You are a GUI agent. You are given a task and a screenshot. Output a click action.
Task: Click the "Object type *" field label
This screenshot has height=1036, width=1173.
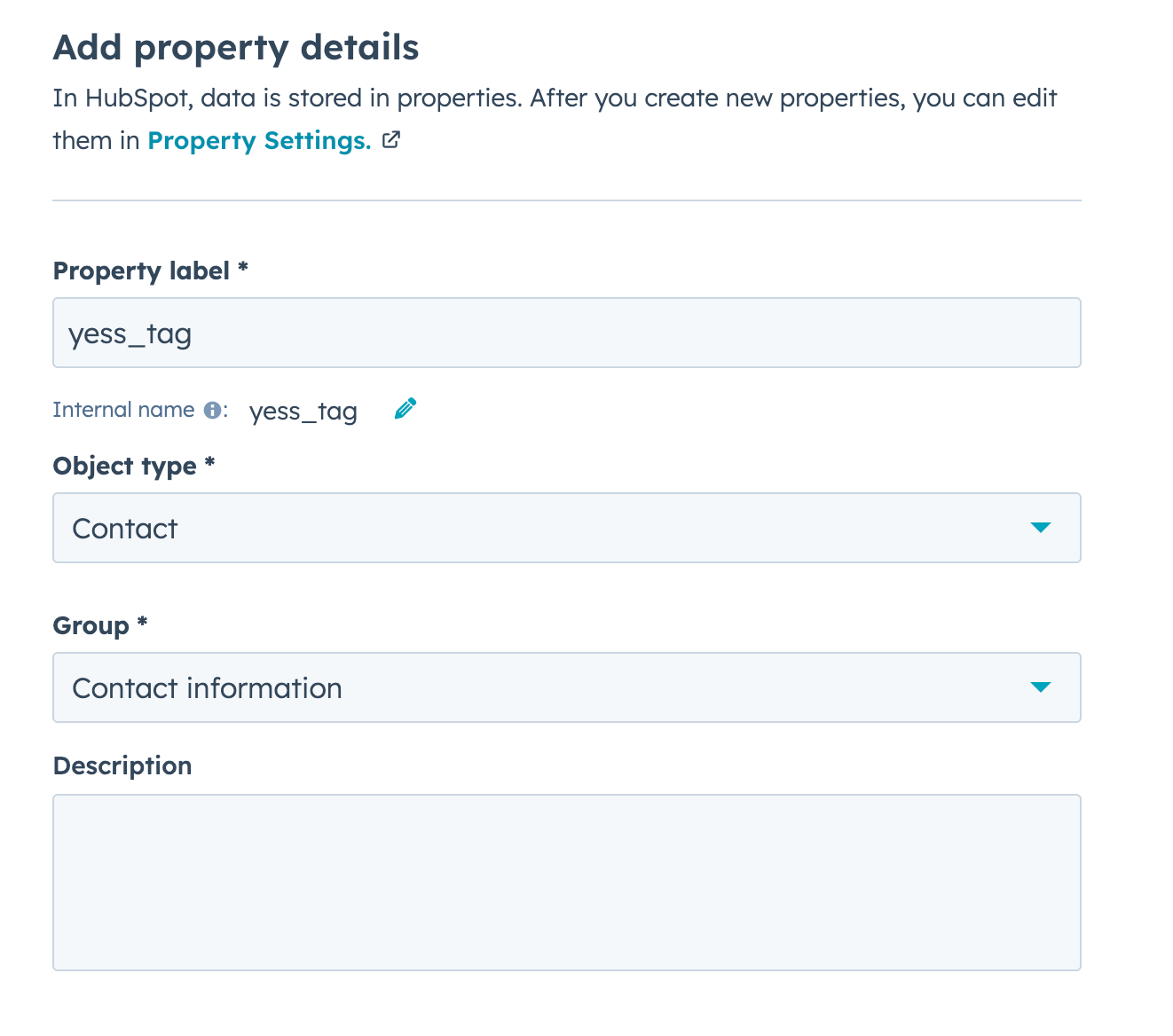(x=124, y=466)
